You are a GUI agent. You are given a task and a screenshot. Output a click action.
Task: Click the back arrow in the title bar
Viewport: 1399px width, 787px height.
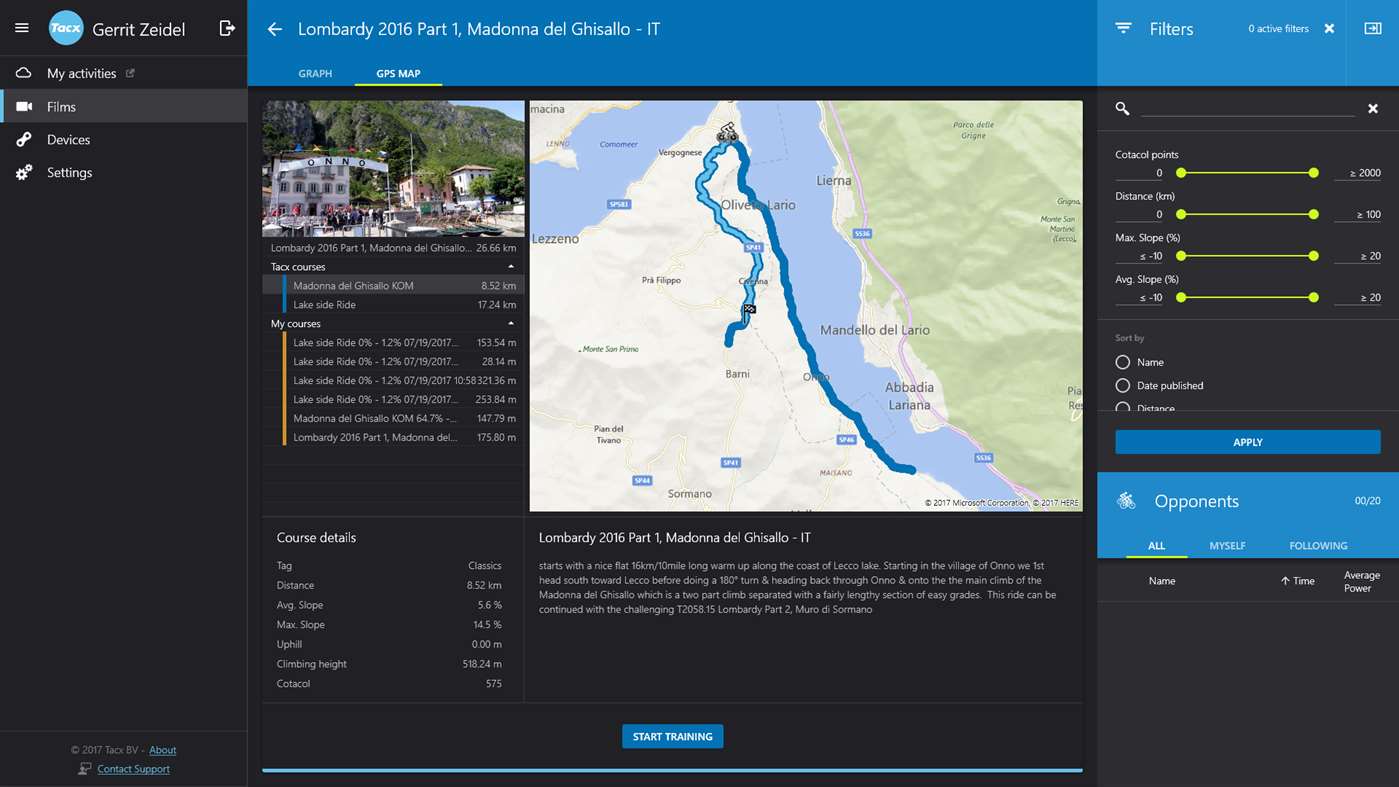tap(274, 29)
